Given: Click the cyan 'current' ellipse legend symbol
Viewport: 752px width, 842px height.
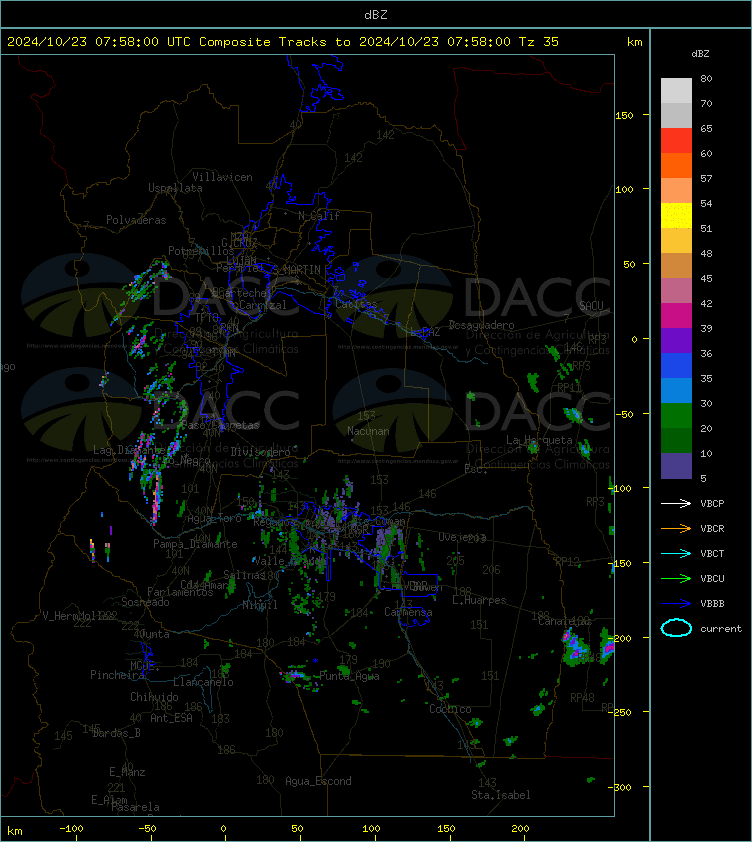Looking at the screenshot, I should click(676, 628).
